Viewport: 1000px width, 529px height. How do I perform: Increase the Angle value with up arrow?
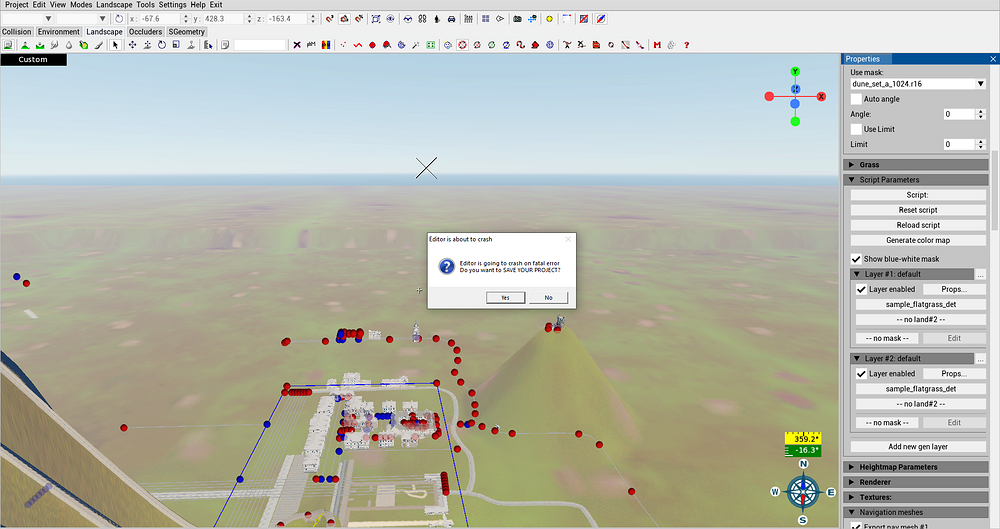(981, 112)
